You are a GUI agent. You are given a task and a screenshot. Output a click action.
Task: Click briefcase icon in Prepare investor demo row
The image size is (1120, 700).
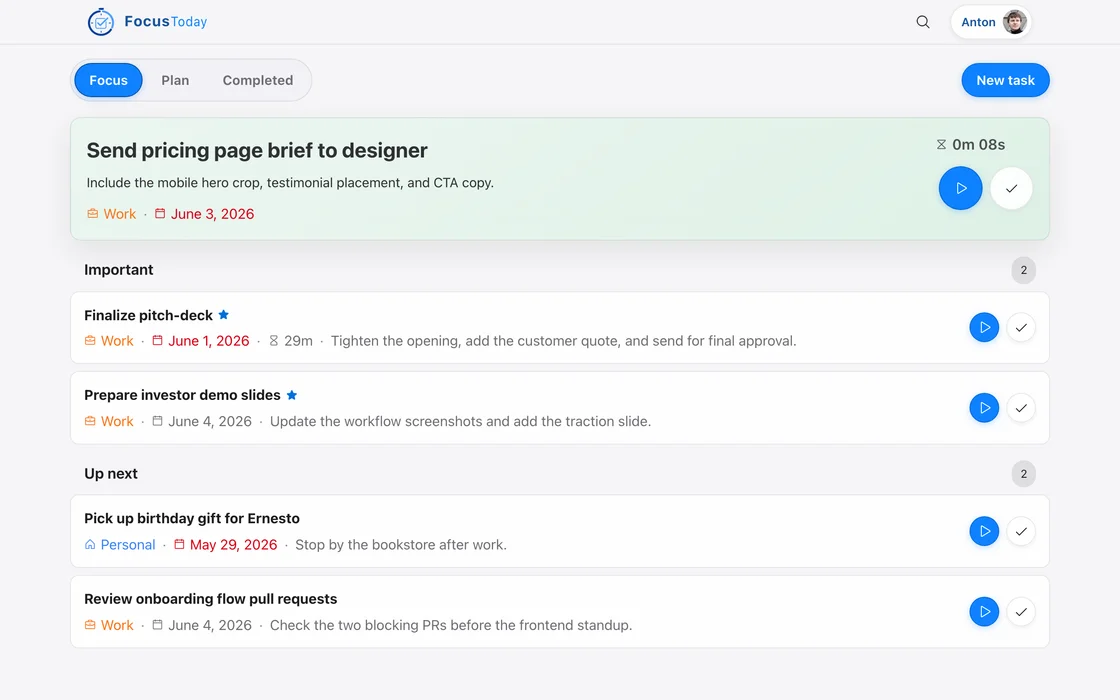(x=90, y=421)
